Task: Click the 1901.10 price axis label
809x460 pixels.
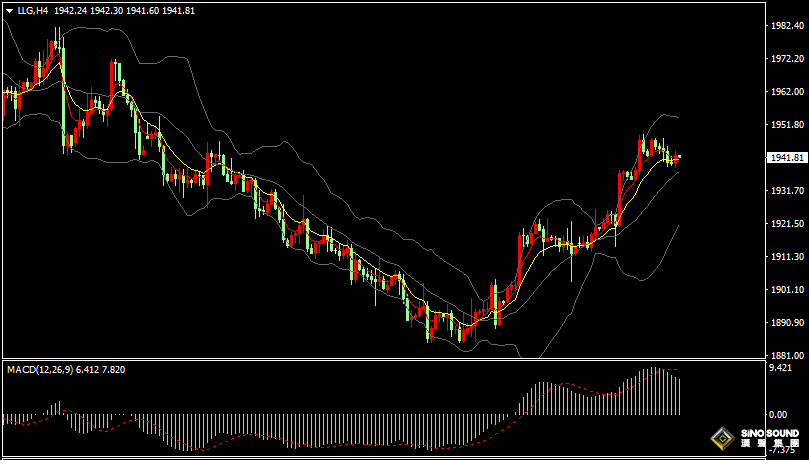Action: pyautogui.click(x=785, y=290)
